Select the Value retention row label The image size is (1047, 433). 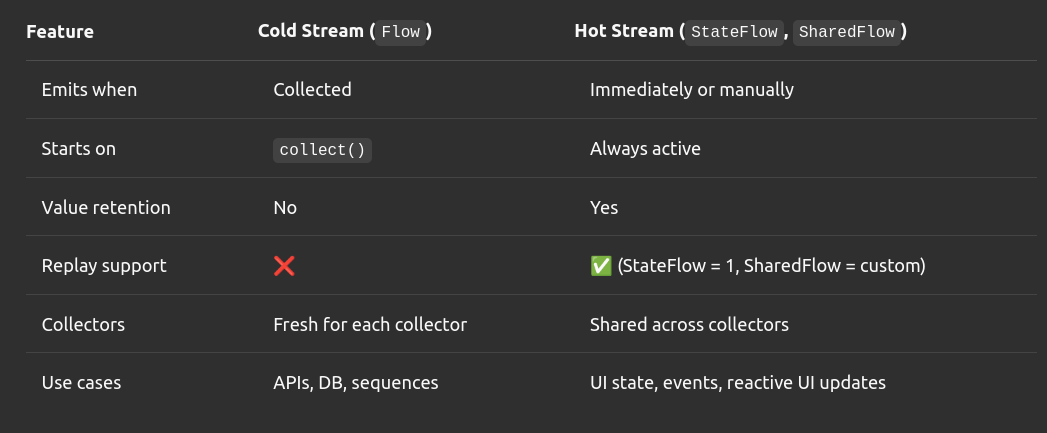point(106,207)
